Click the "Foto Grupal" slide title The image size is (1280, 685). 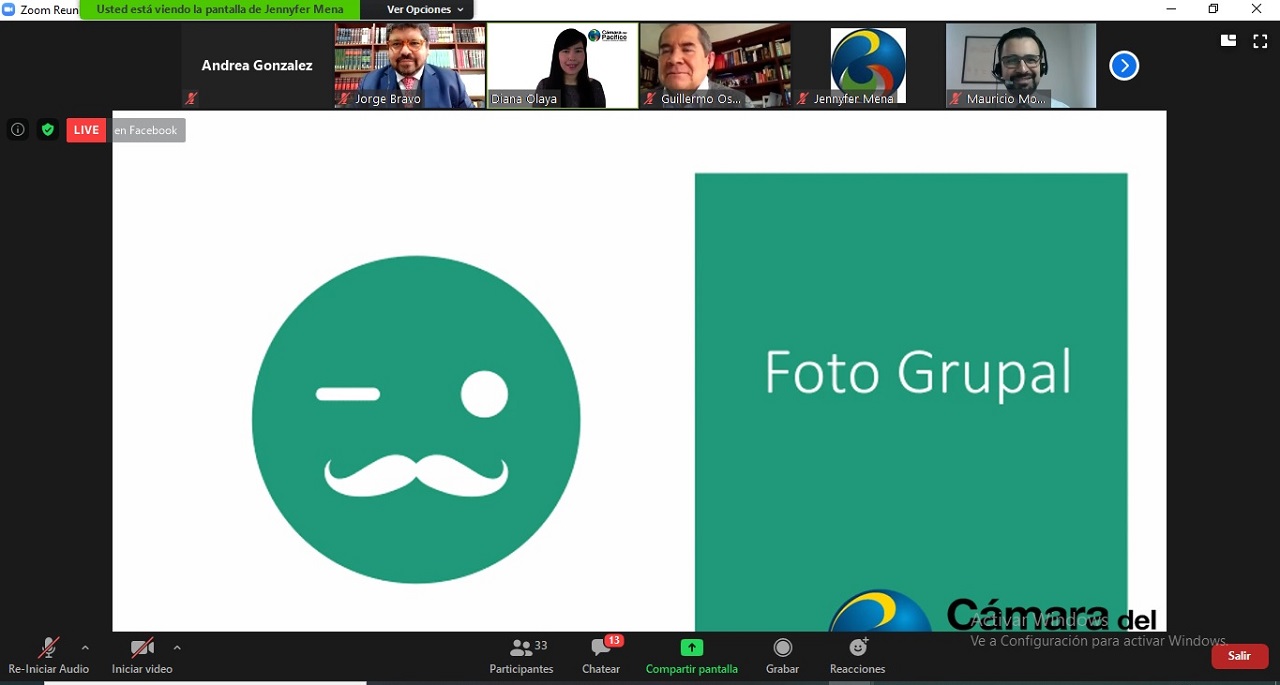(918, 372)
